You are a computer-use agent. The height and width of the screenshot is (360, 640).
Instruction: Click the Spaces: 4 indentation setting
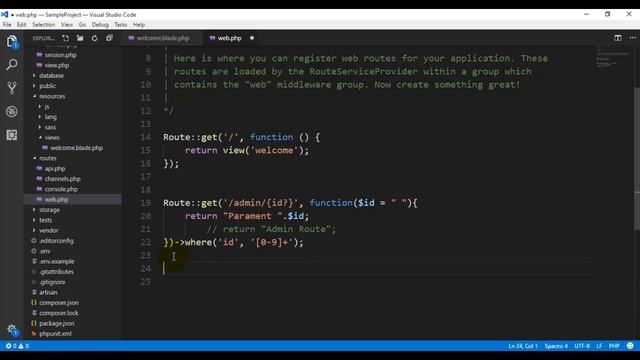coord(556,346)
